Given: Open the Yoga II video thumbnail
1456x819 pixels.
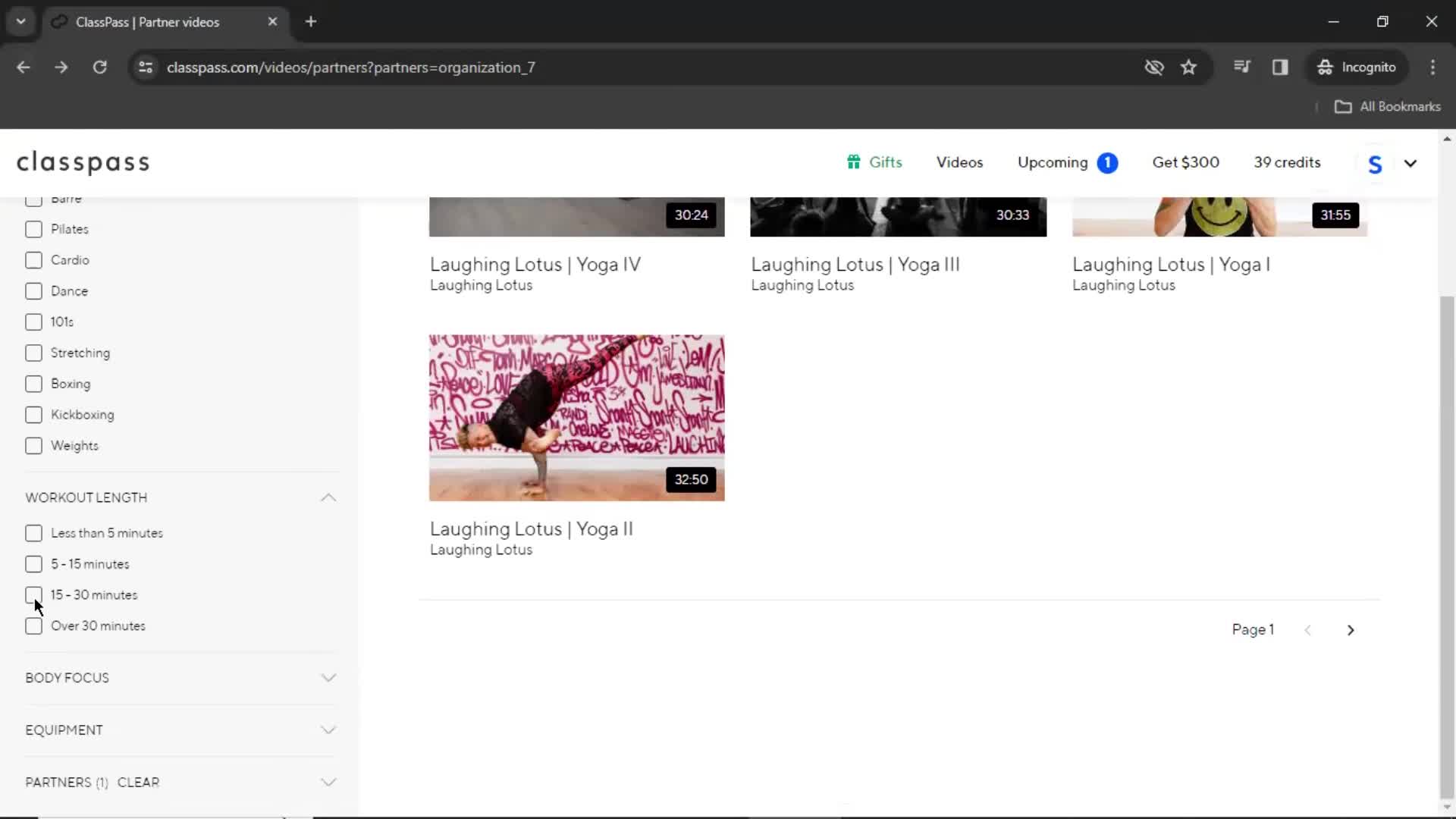Looking at the screenshot, I should click(x=577, y=418).
